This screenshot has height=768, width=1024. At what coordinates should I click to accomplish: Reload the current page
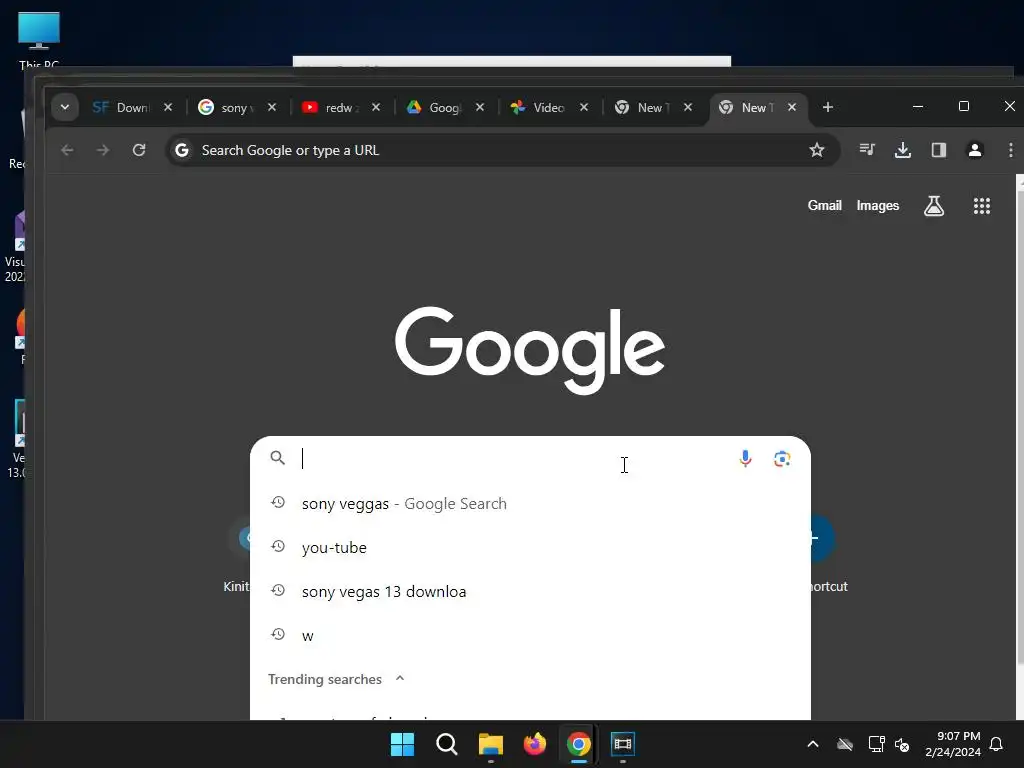(138, 150)
